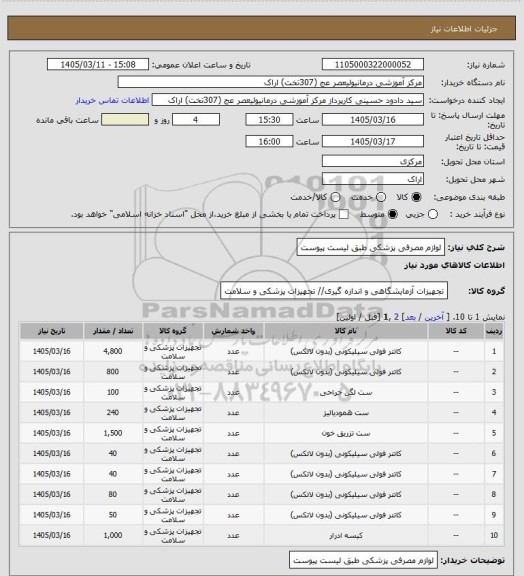Toggle the اسناد خزانه اسلامی payment checkbox
Viewport: 524px width, 576px height.
pos(344,214)
